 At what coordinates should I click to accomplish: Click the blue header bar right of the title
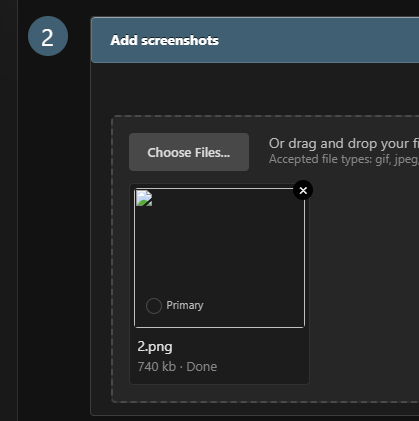(318, 40)
